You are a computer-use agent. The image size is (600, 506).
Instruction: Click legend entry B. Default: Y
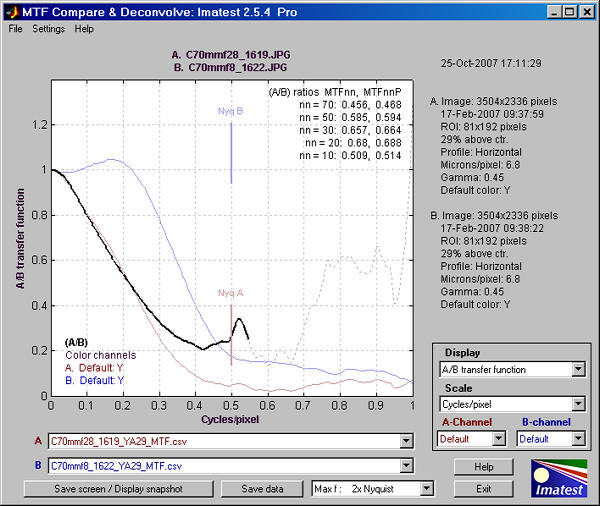pos(95,380)
